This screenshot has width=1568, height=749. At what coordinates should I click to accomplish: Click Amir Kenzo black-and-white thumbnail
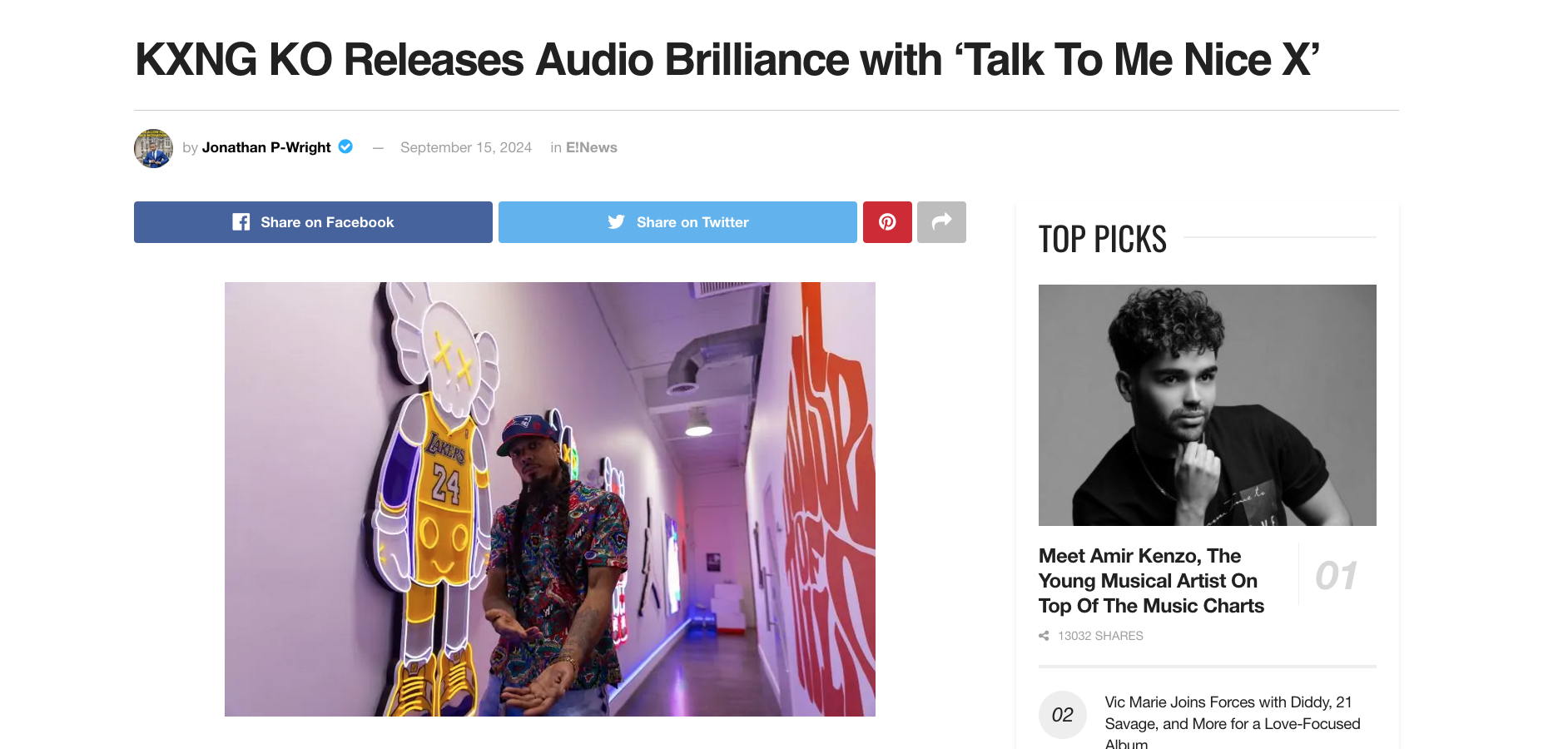tap(1208, 405)
